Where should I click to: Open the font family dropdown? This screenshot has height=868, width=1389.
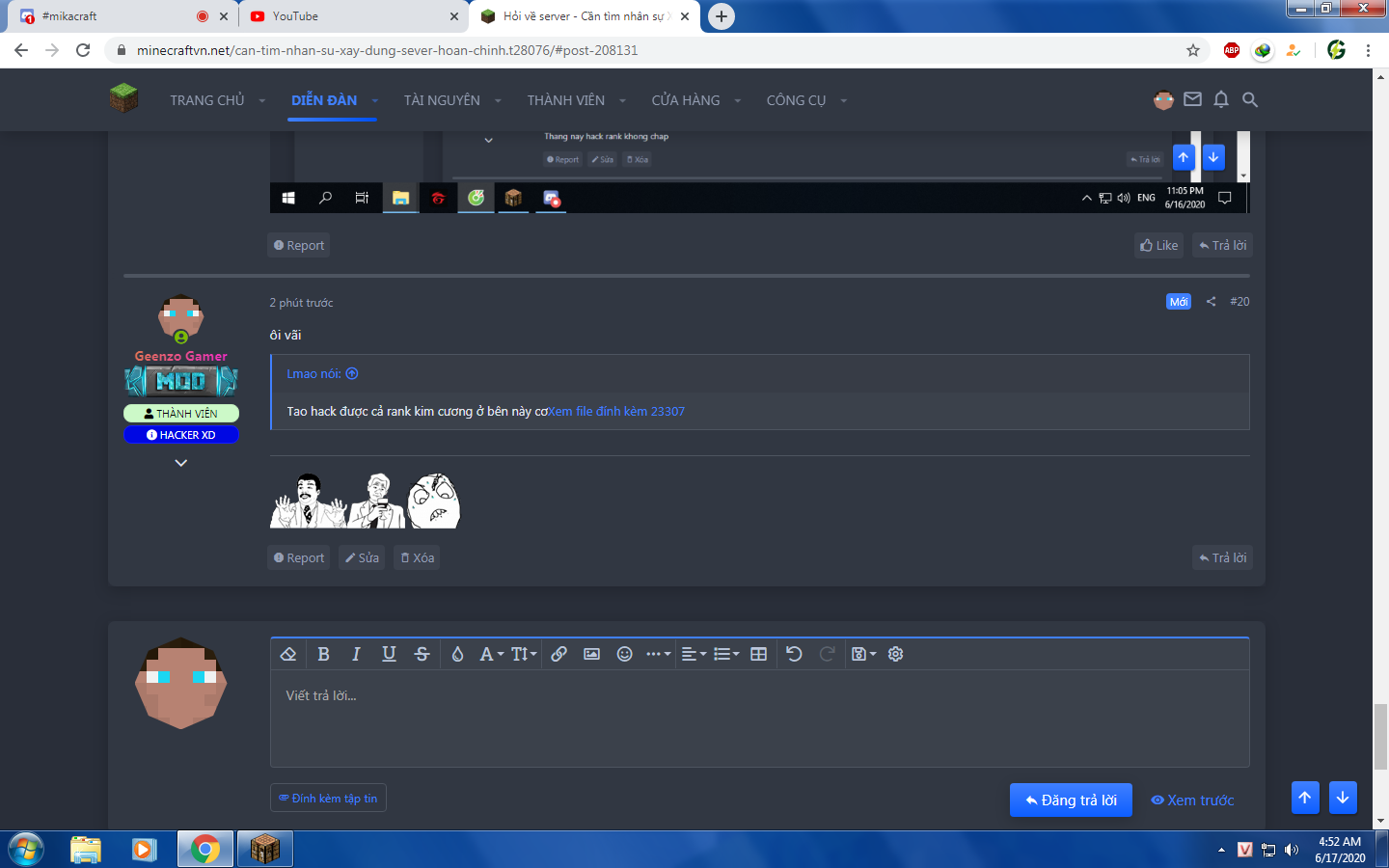click(x=491, y=654)
